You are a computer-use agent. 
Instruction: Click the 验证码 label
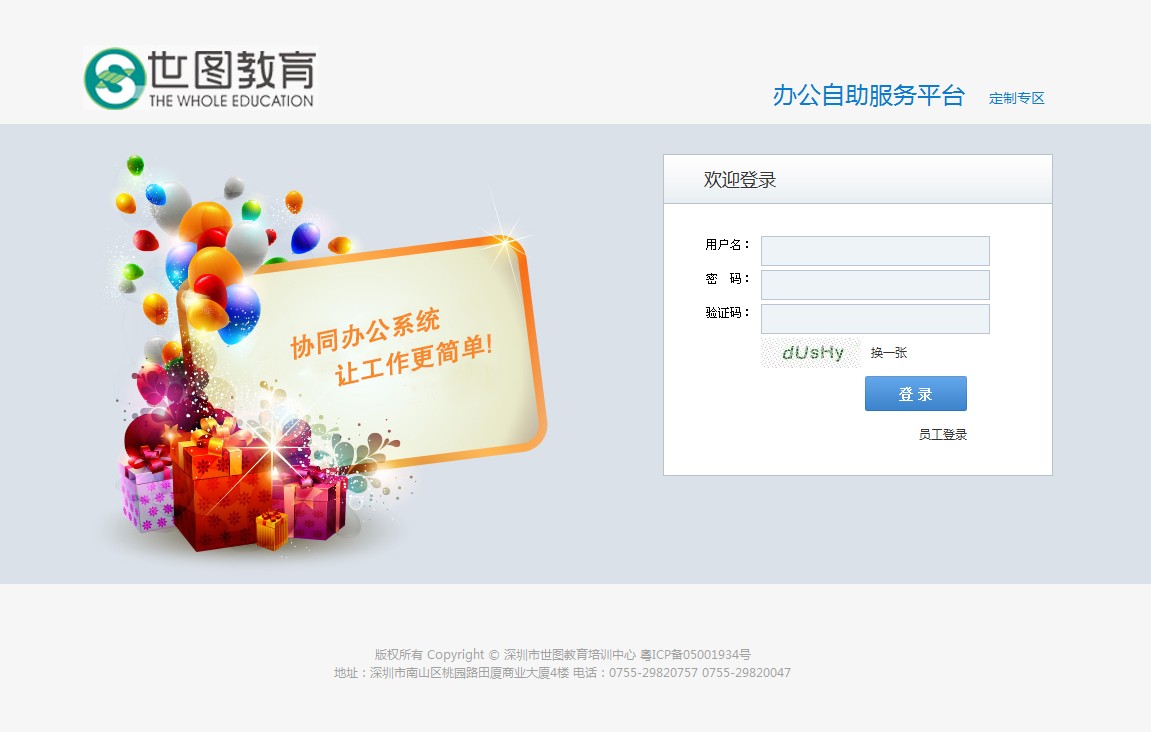[727, 313]
